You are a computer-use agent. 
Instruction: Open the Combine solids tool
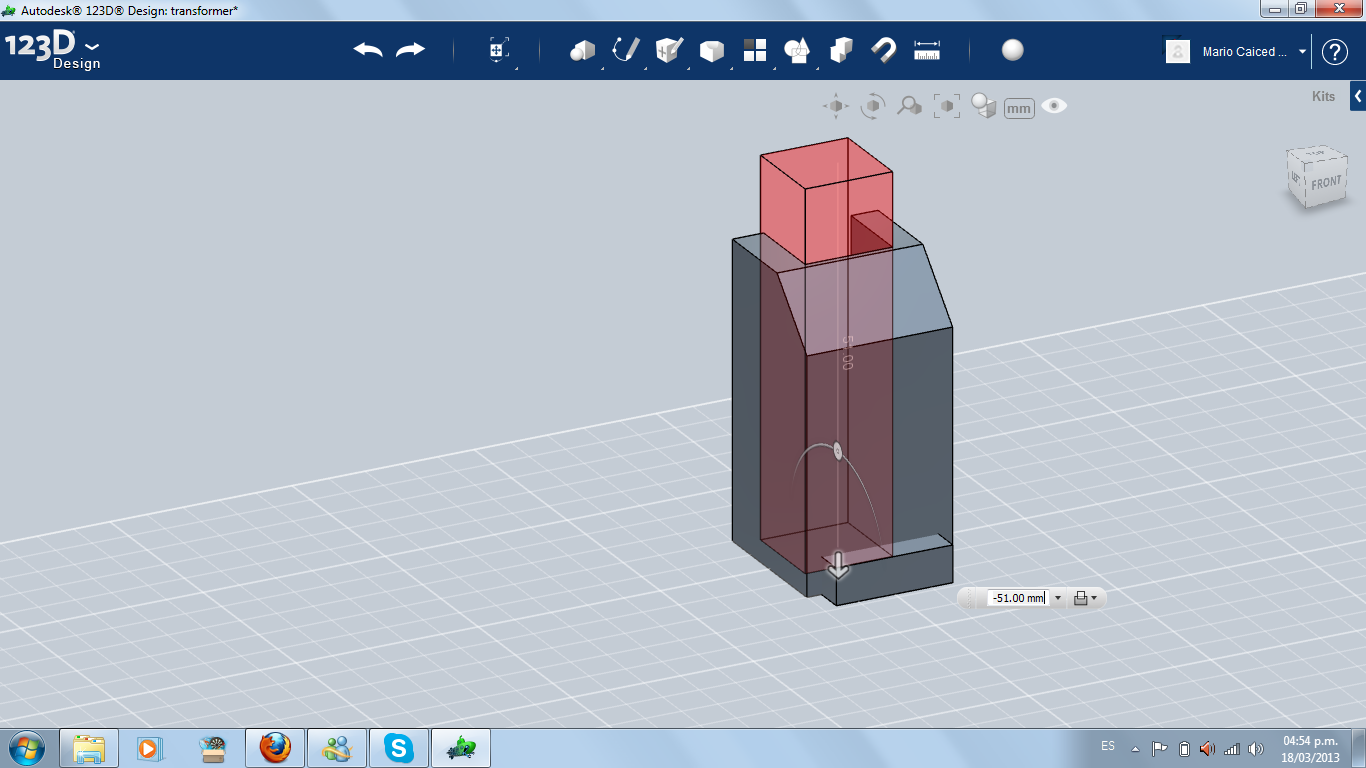pyautogui.click(x=841, y=50)
